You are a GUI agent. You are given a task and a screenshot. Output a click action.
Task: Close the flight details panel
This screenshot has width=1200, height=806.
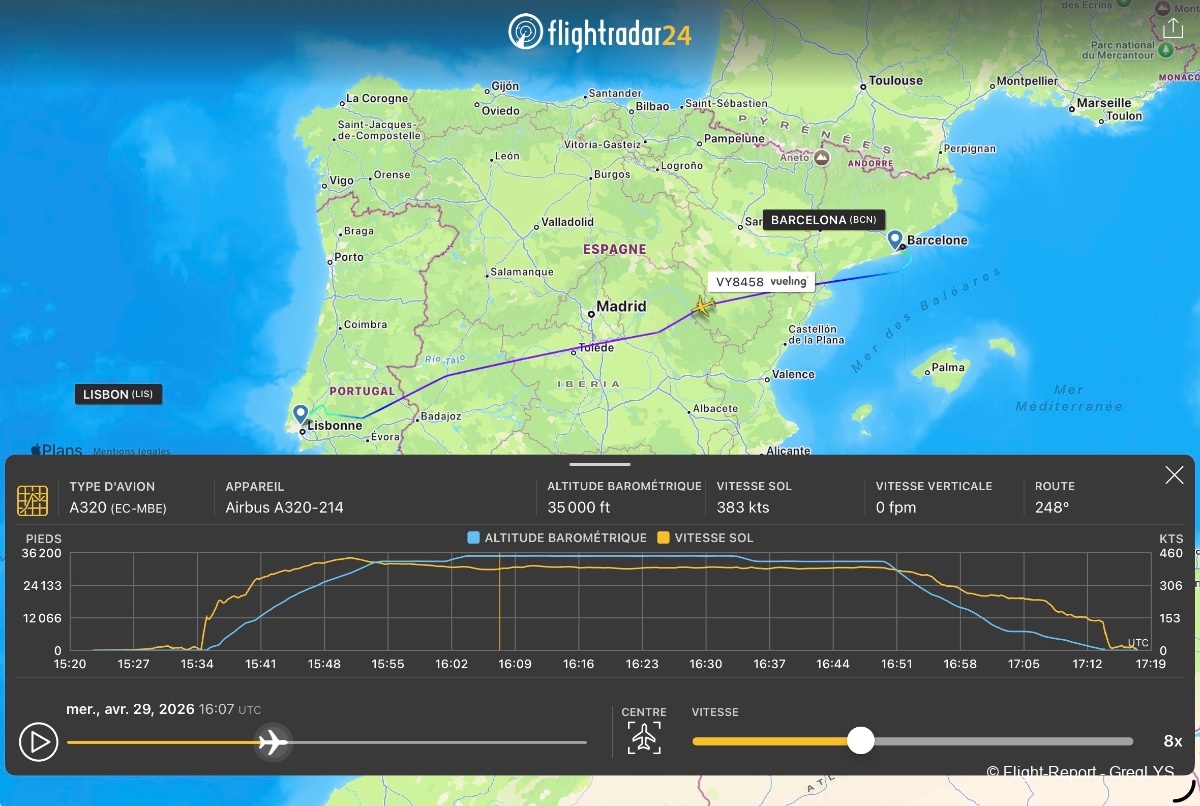click(x=1174, y=475)
